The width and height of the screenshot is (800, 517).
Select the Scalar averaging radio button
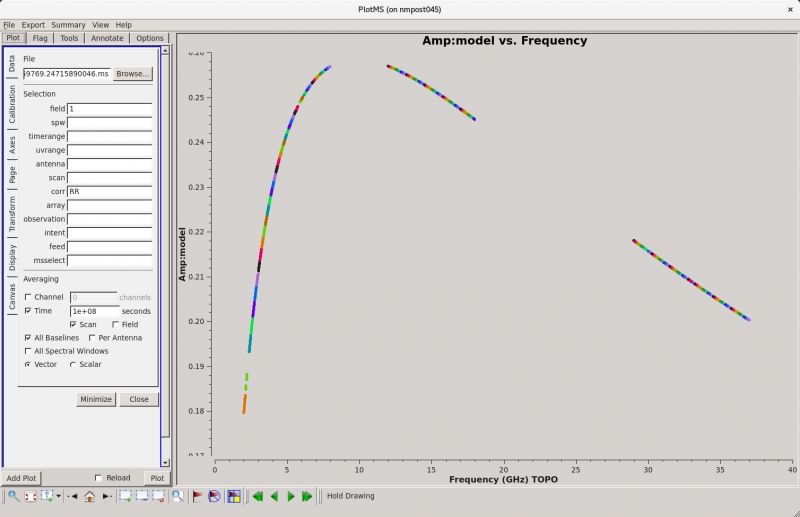(73, 365)
